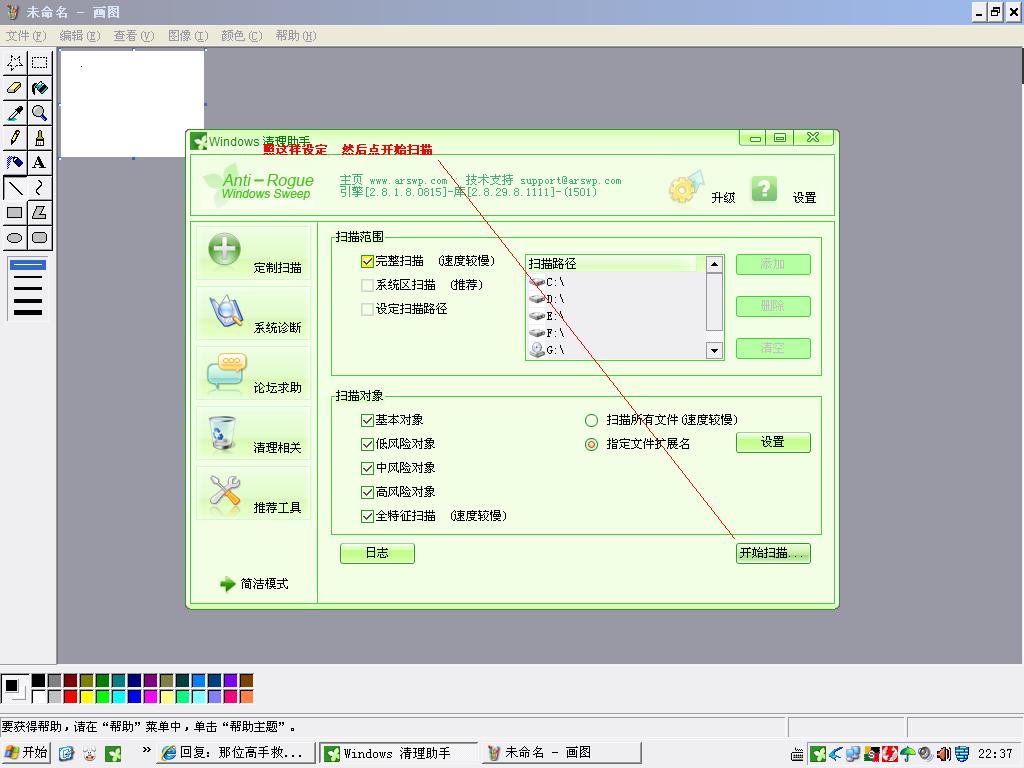
Task: Click scan path list scroll-up arrow
Action: pyautogui.click(x=714, y=264)
